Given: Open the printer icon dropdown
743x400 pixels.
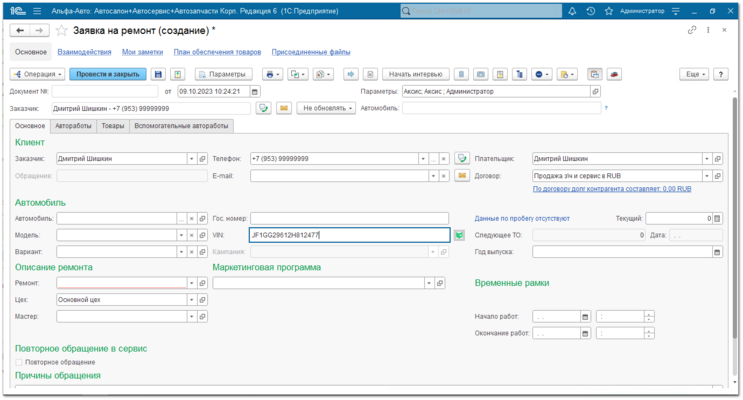Looking at the screenshot, I should pos(272,74).
